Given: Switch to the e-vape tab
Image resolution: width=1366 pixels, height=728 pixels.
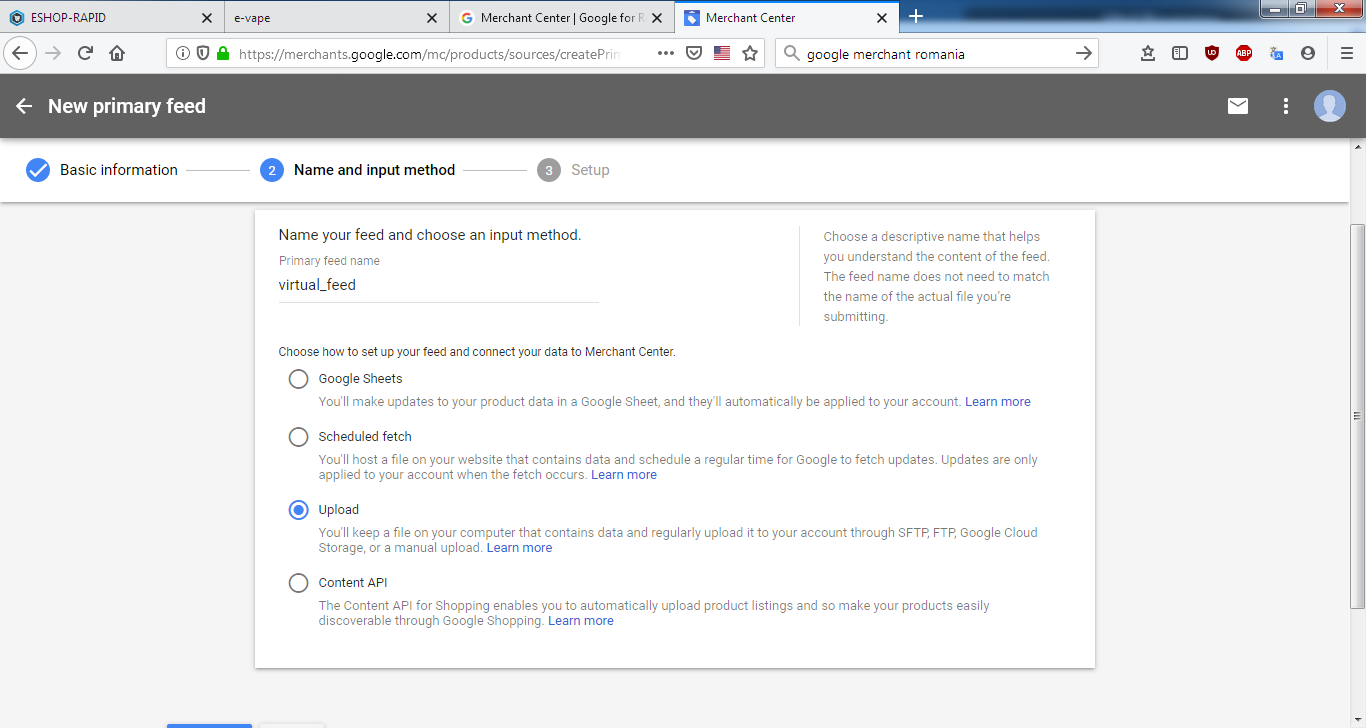Looking at the screenshot, I should pyautogui.click(x=335, y=17).
